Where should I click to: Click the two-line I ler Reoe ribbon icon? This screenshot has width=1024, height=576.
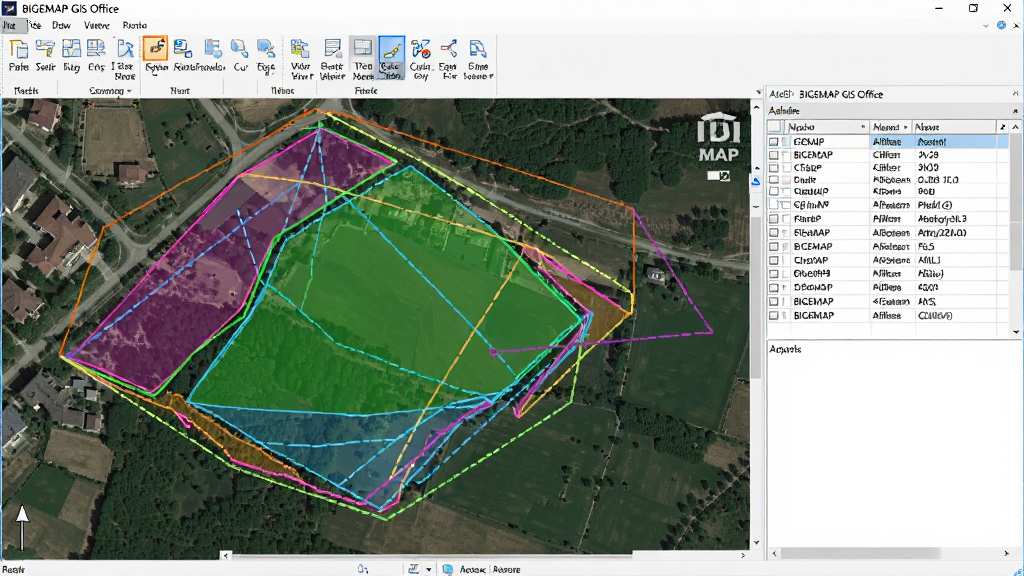(124, 50)
